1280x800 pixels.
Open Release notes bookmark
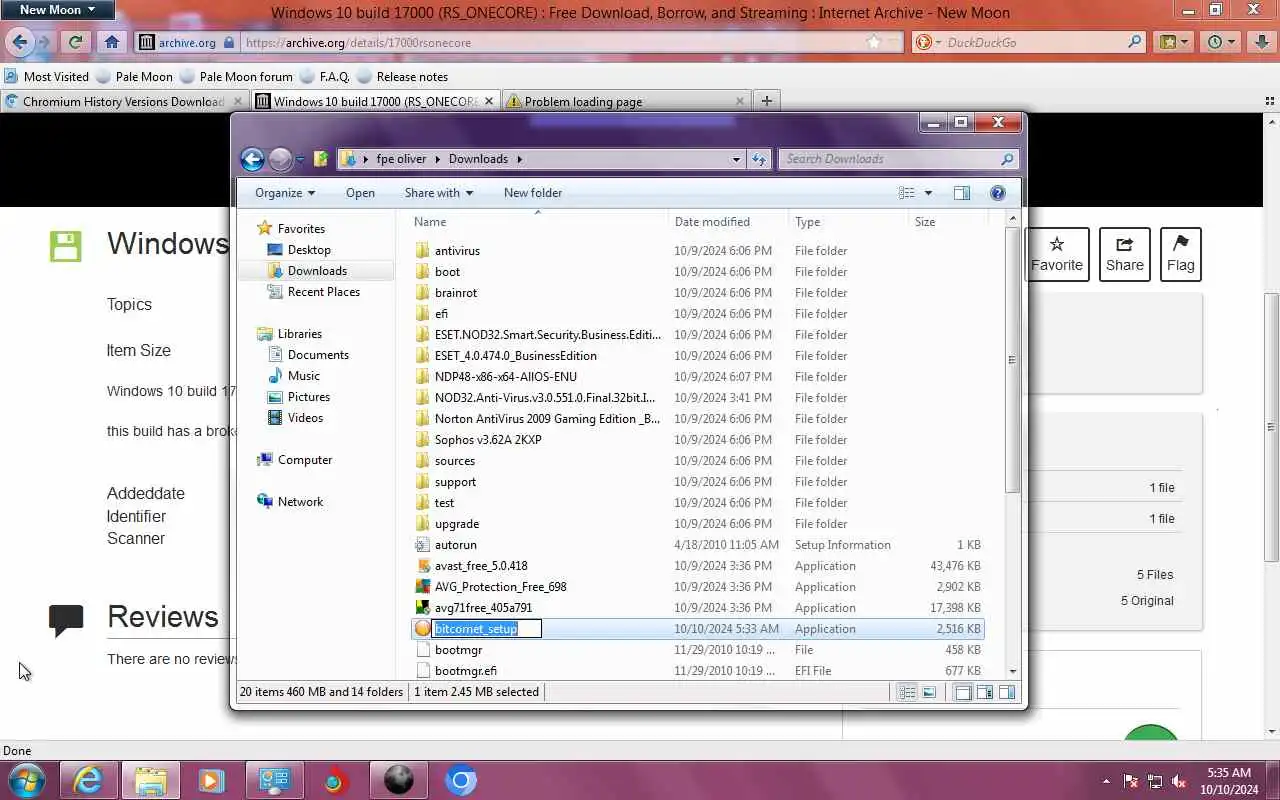[x=403, y=76]
